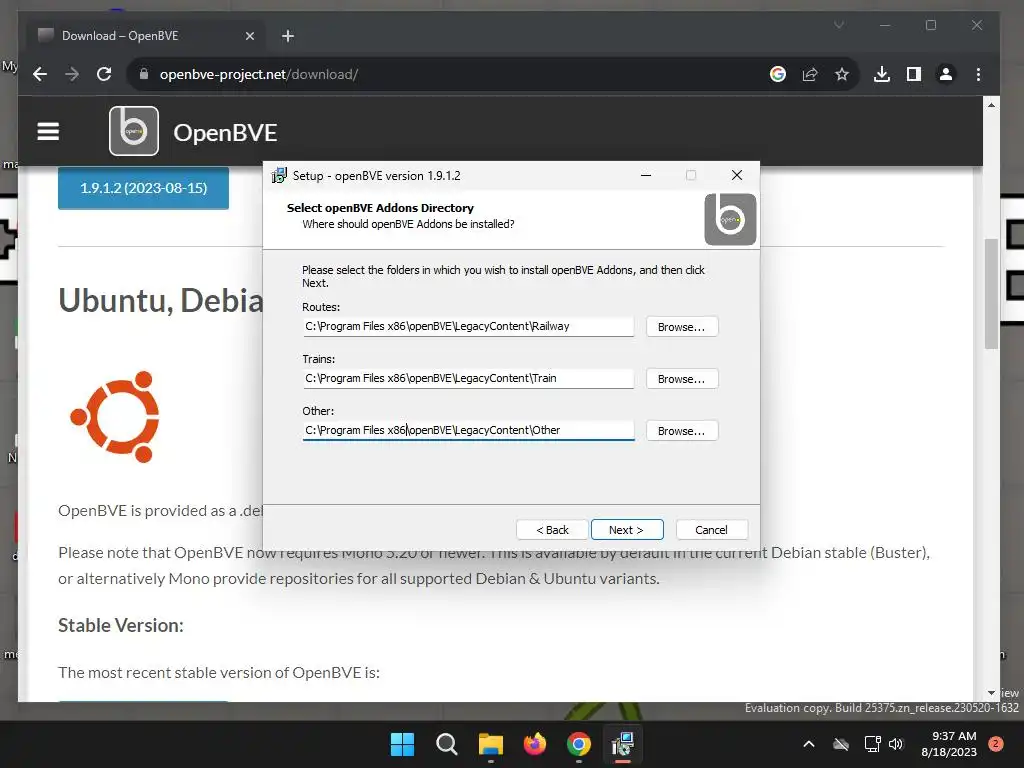Open Windows Search from taskbar
Viewport: 1024px width, 768px height.
pyautogui.click(x=447, y=744)
